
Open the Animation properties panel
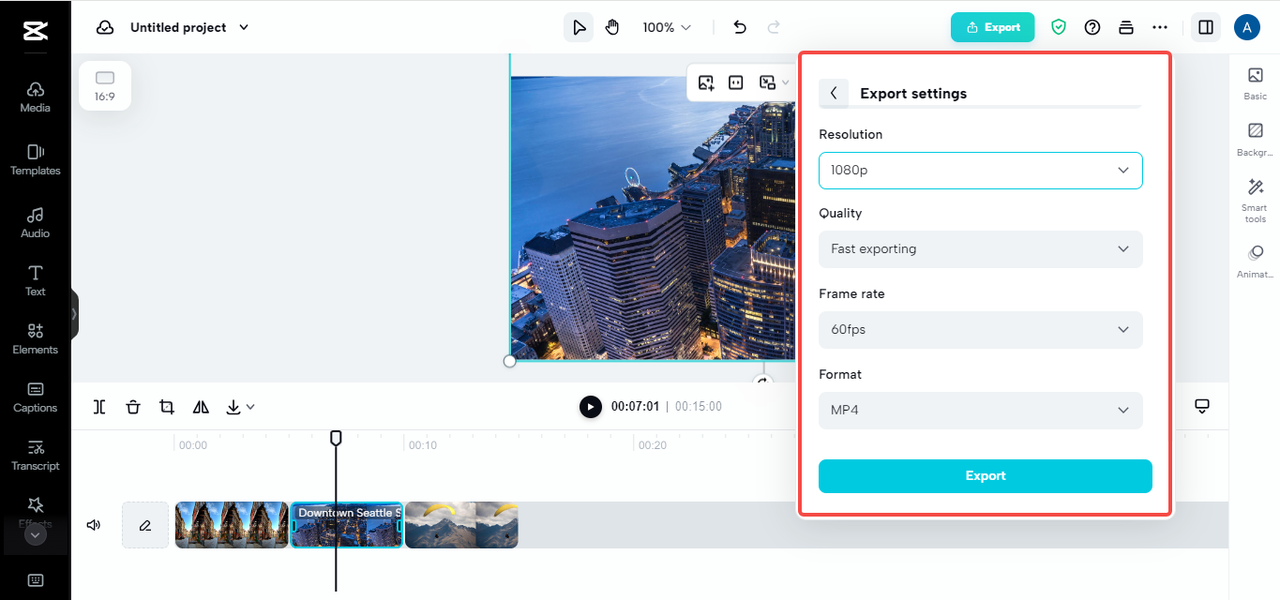[x=1255, y=261]
